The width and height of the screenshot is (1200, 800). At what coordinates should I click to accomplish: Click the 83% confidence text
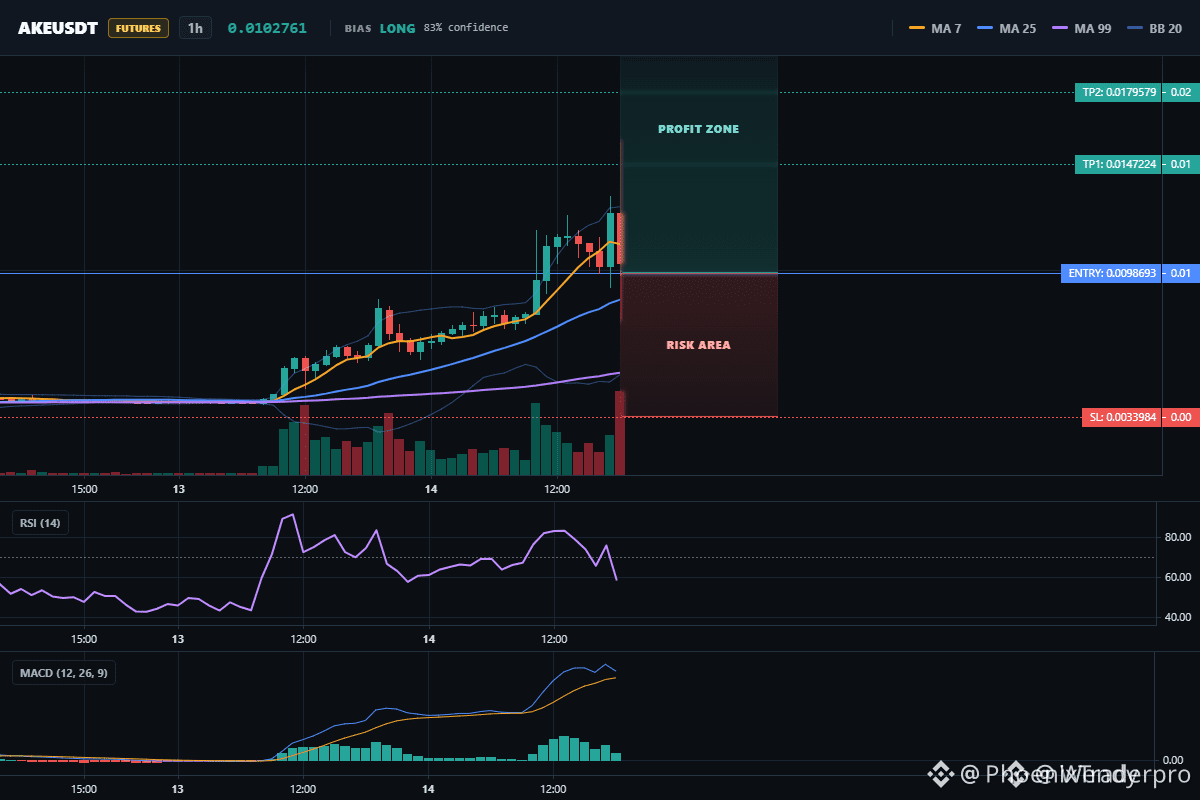pyautogui.click(x=466, y=28)
